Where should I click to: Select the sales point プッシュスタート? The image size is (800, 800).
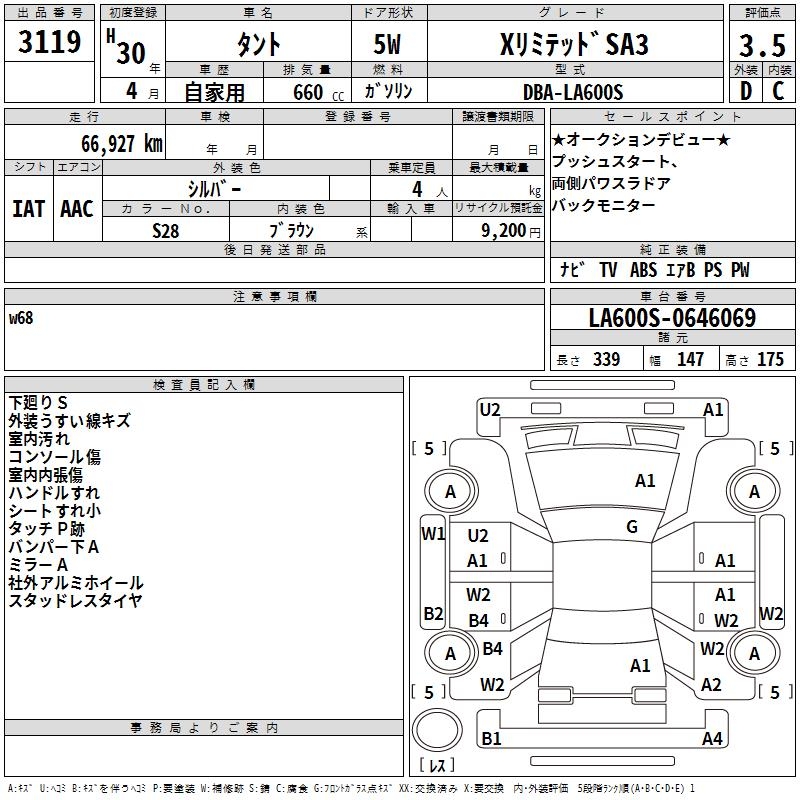pos(611,161)
